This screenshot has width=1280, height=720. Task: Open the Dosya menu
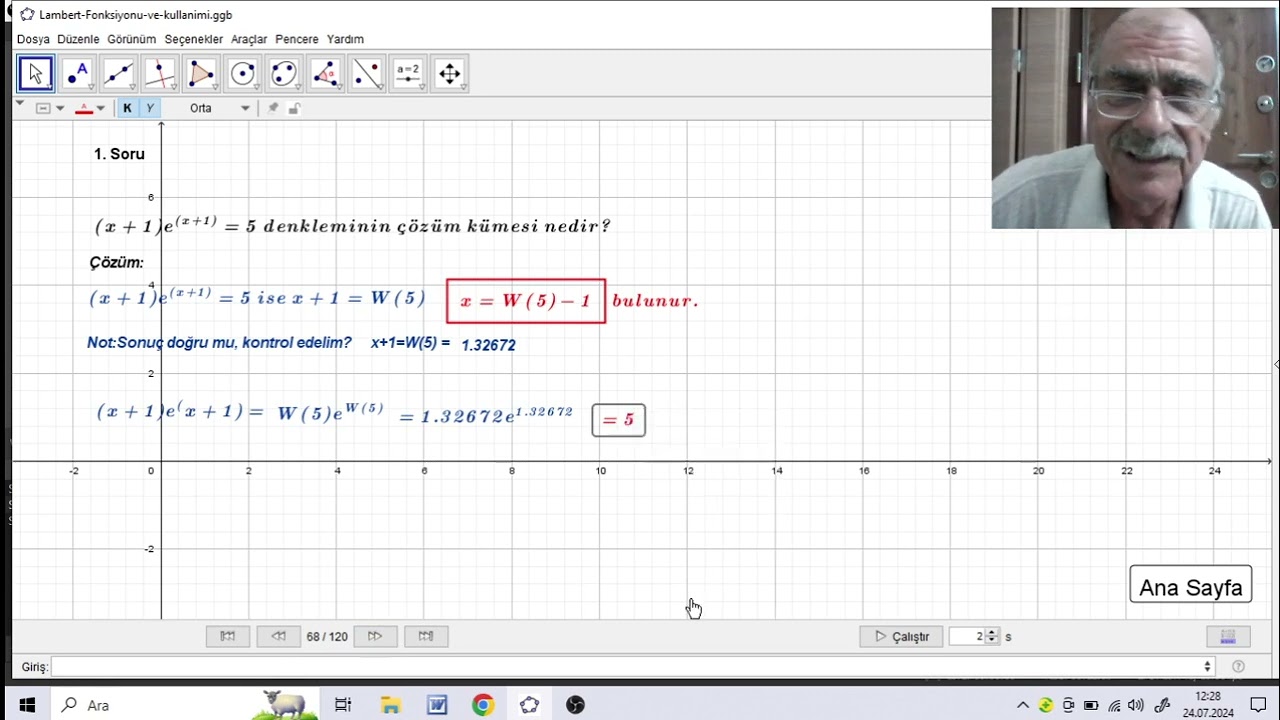[x=33, y=39]
